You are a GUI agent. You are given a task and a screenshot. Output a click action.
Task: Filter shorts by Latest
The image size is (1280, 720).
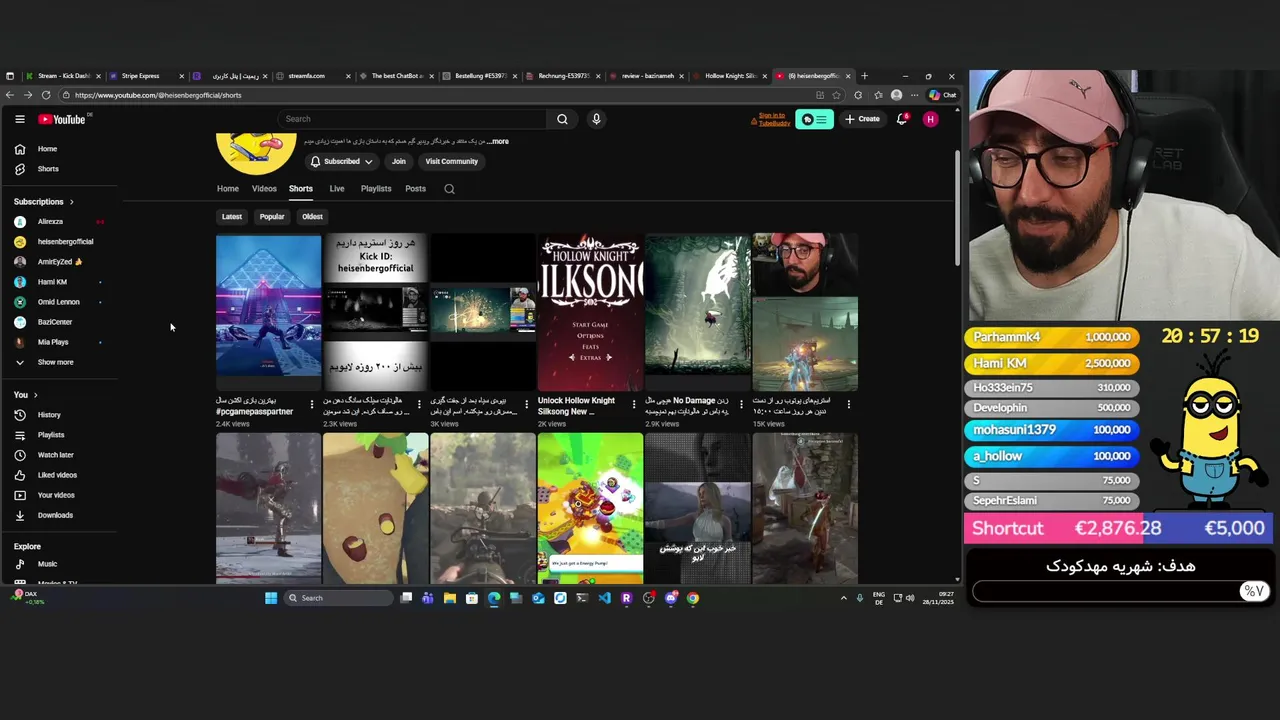(232, 217)
